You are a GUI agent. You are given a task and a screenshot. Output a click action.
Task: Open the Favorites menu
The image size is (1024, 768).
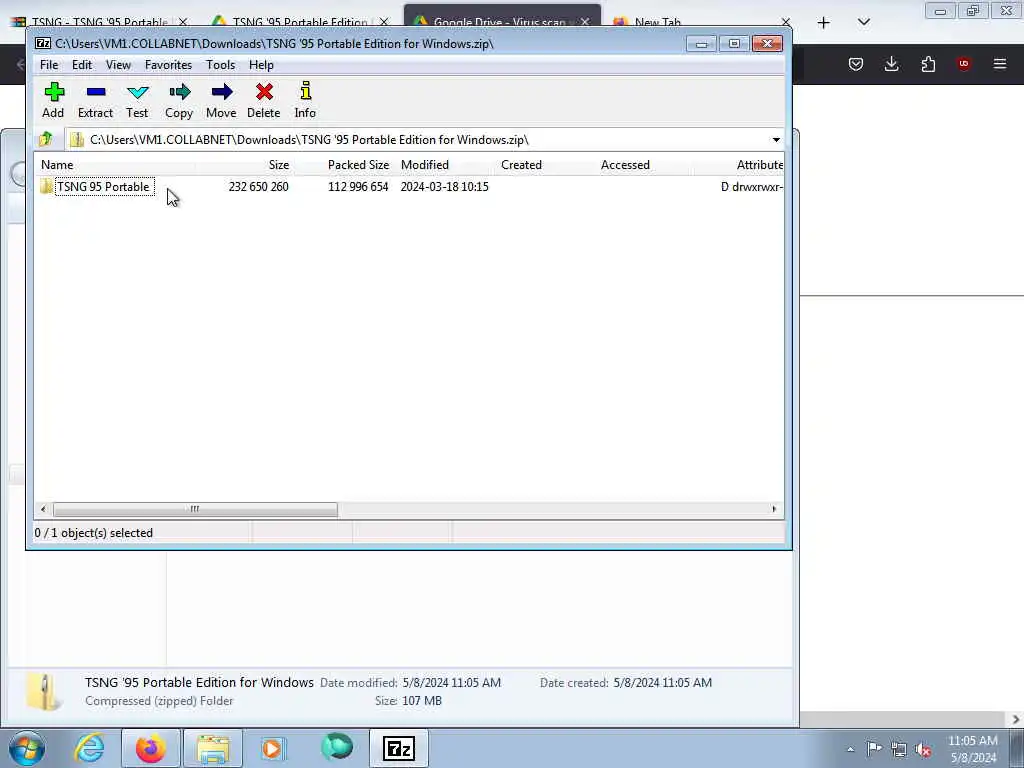[x=168, y=65]
